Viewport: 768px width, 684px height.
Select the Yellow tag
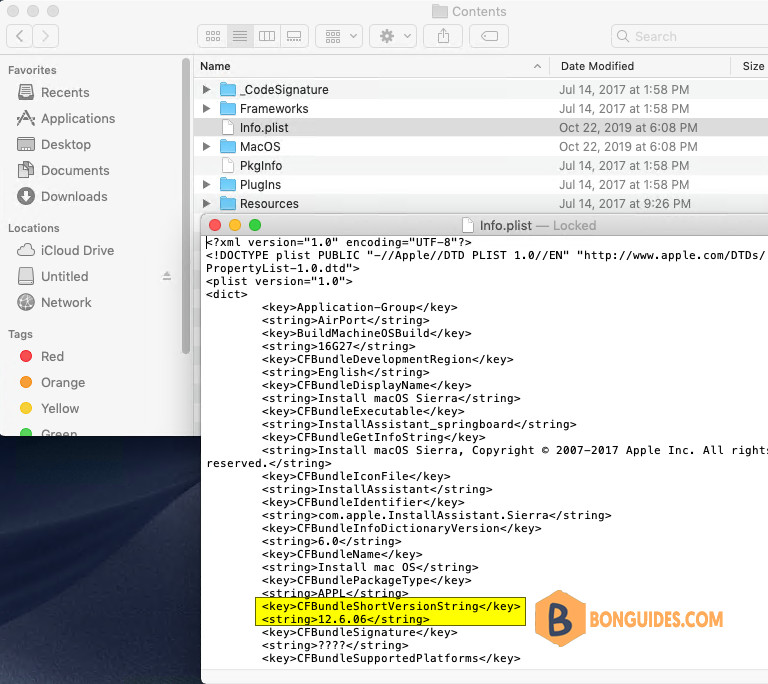[49, 408]
